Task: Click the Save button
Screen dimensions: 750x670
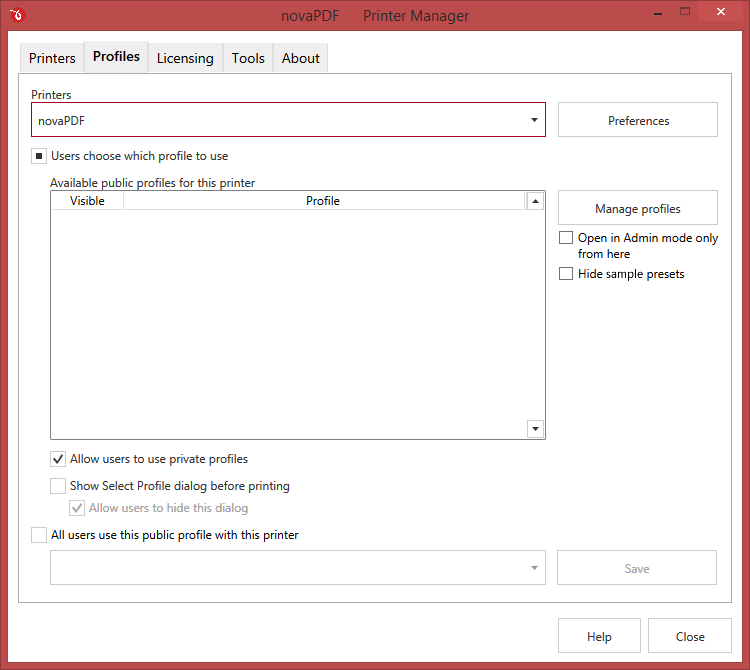Action: click(x=637, y=568)
